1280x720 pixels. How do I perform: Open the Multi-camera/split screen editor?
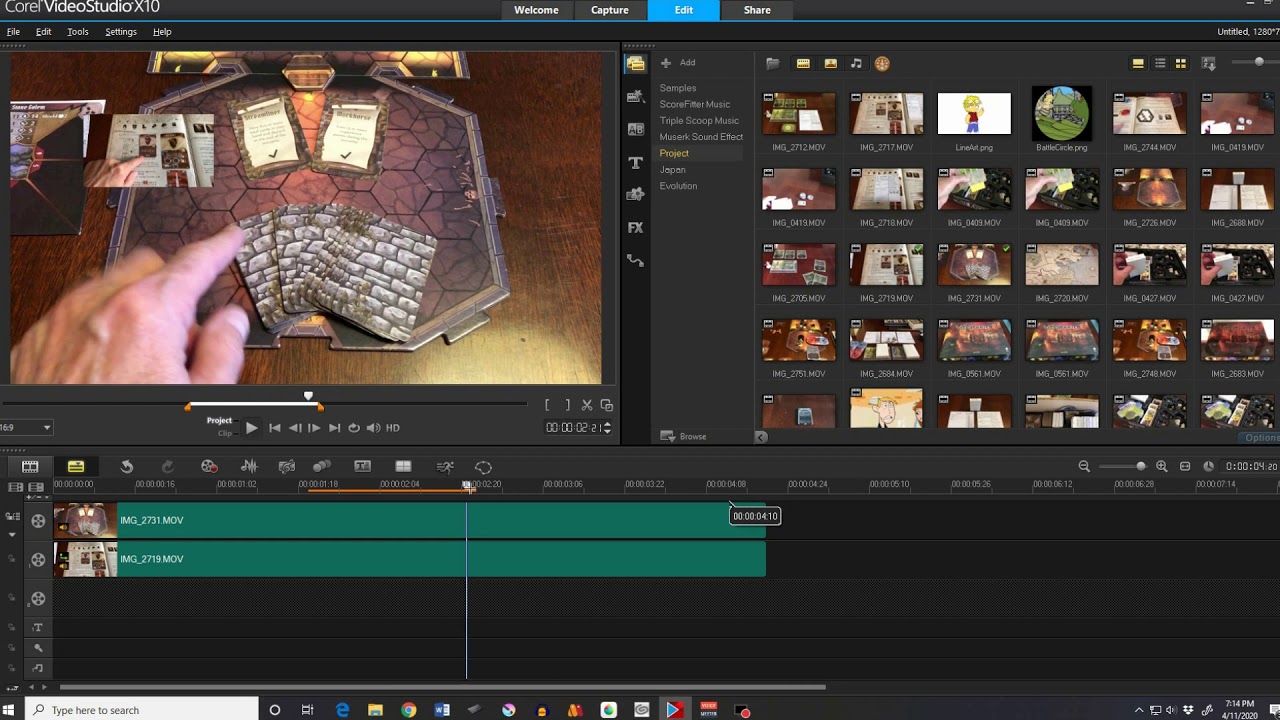pyautogui.click(x=403, y=467)
